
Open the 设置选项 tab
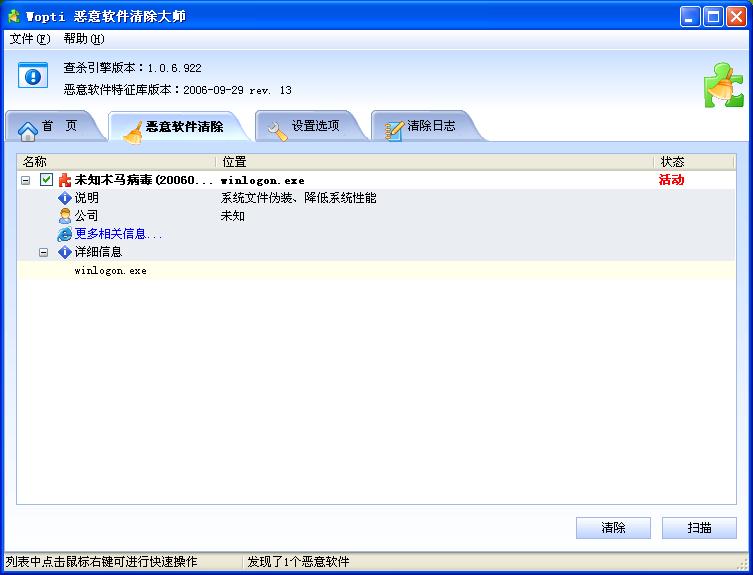click(311, 127)
